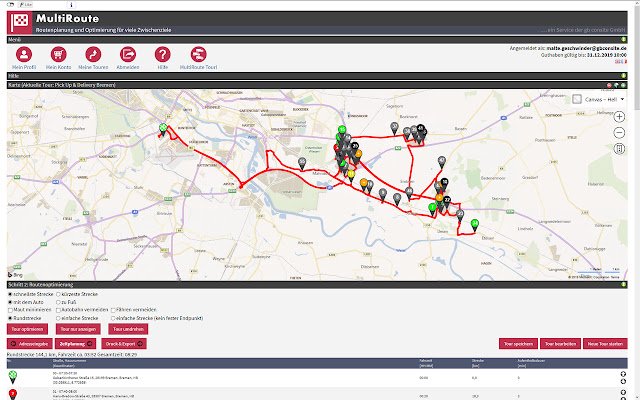
Task: Select the zu Fuß radio button
Action: pos(58,302)
